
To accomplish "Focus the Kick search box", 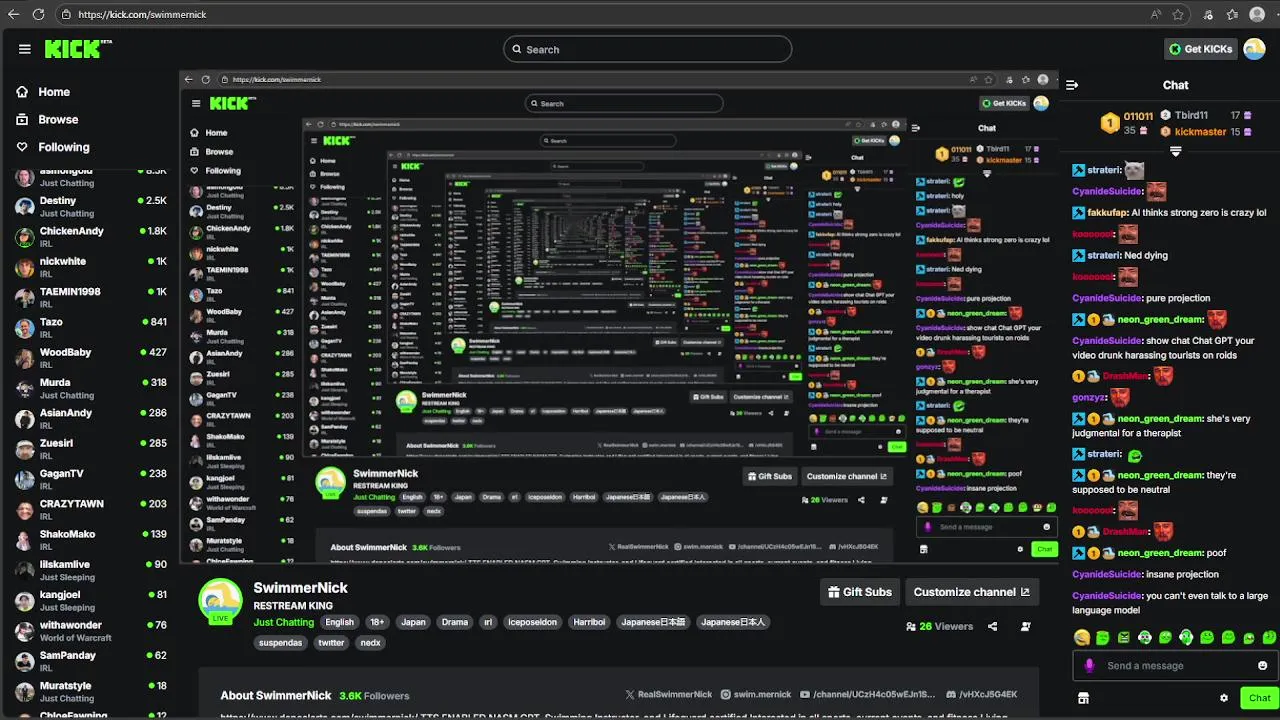I will [x=647, y=49].
